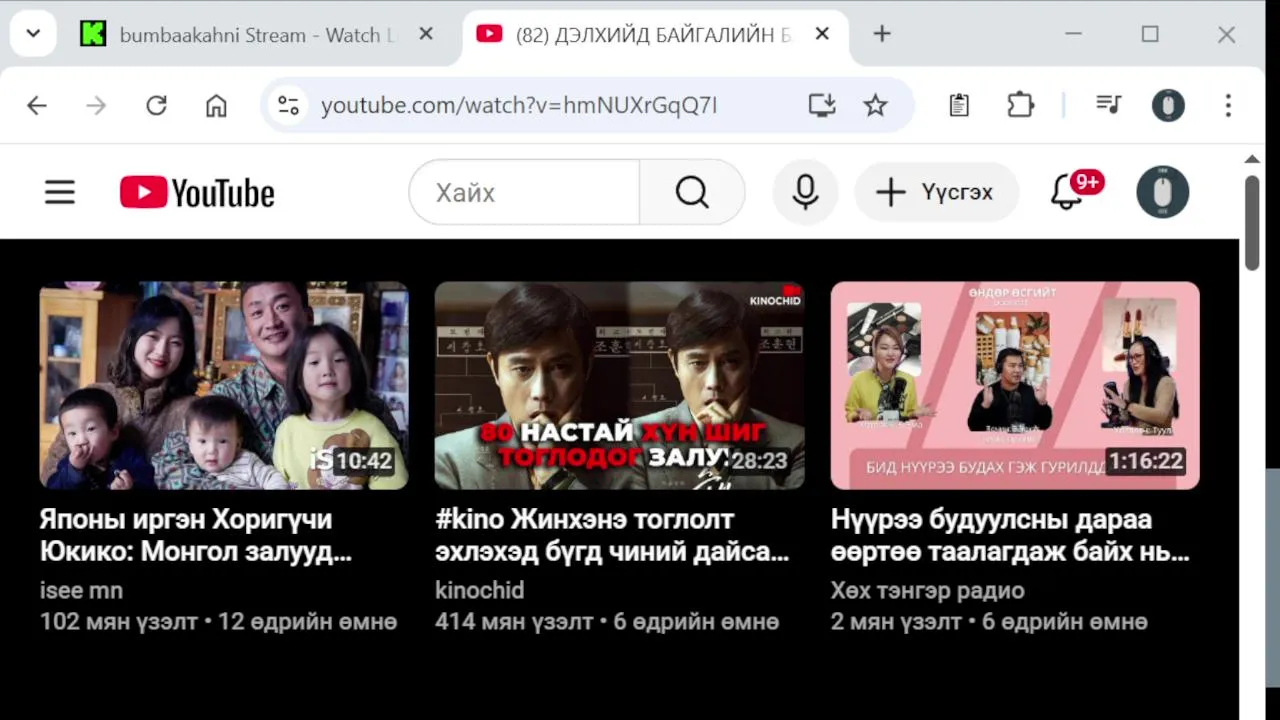
Task: Open the Нүүрээ будуулсны дараа title
Action: tap(1010, 535)
